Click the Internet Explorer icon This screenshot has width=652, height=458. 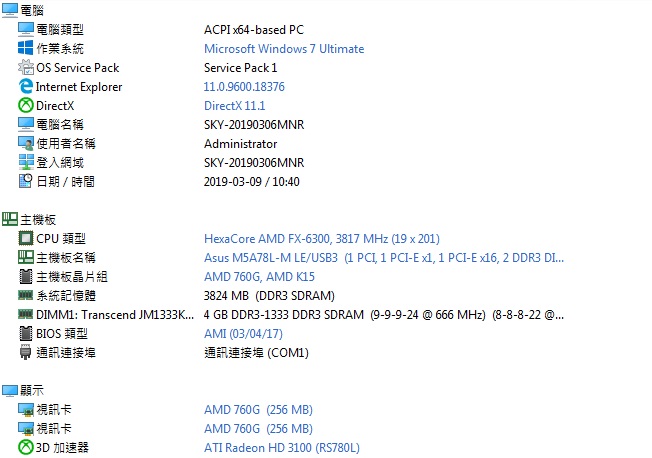[x=26, y=87]
